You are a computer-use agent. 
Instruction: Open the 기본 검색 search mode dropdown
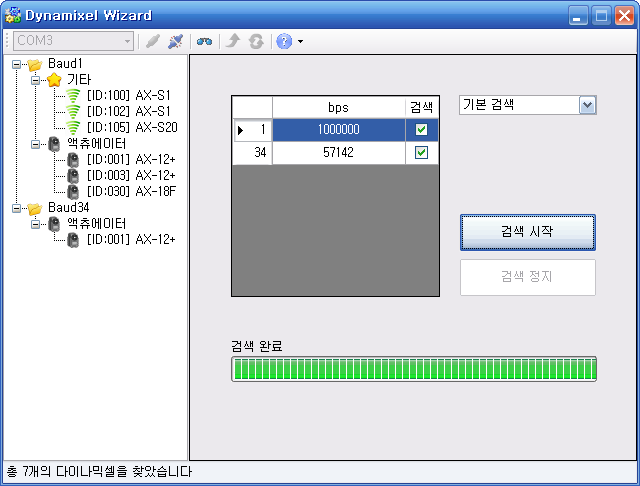tap(587, 106)
